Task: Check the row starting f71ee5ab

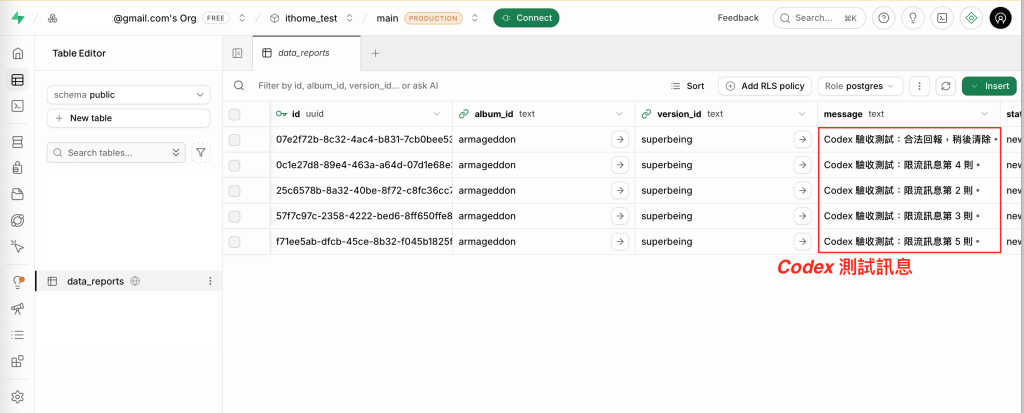Action: tap(234, 242)
